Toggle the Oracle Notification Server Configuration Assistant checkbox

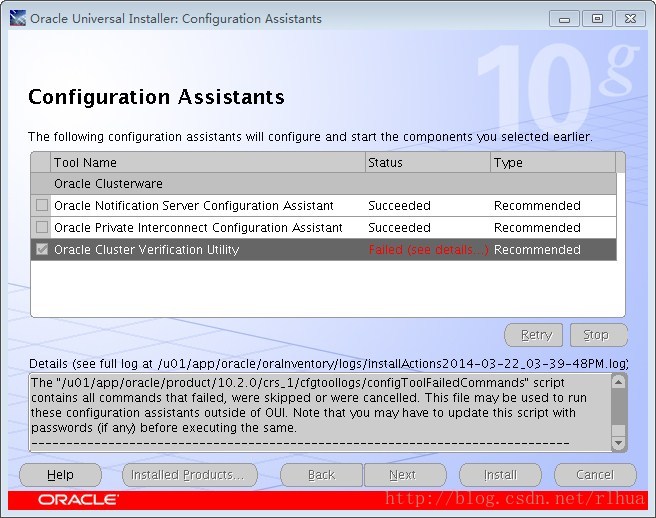[x=42, y=205]
